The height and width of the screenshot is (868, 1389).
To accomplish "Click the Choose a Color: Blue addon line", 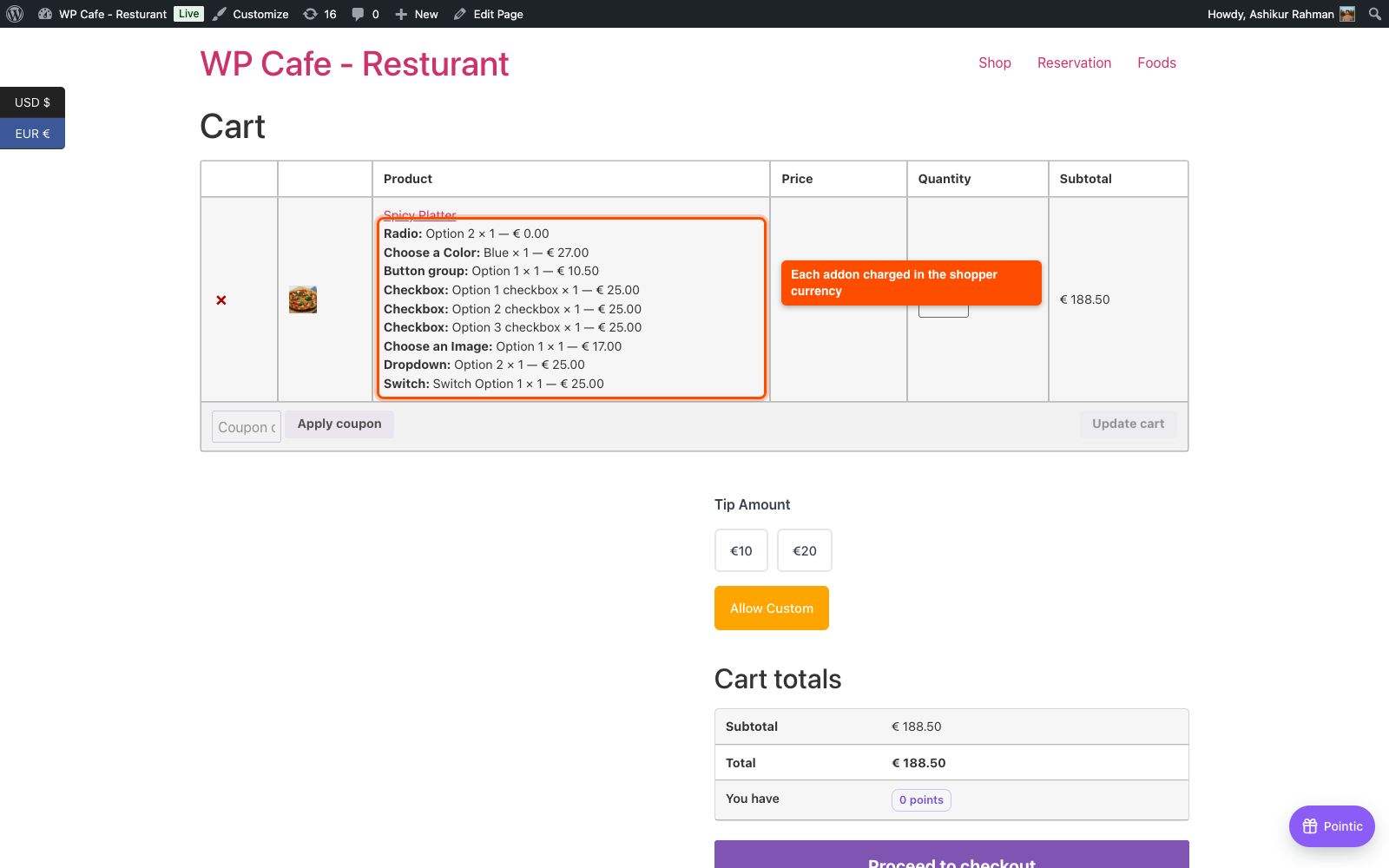I will tap(486, 253).
